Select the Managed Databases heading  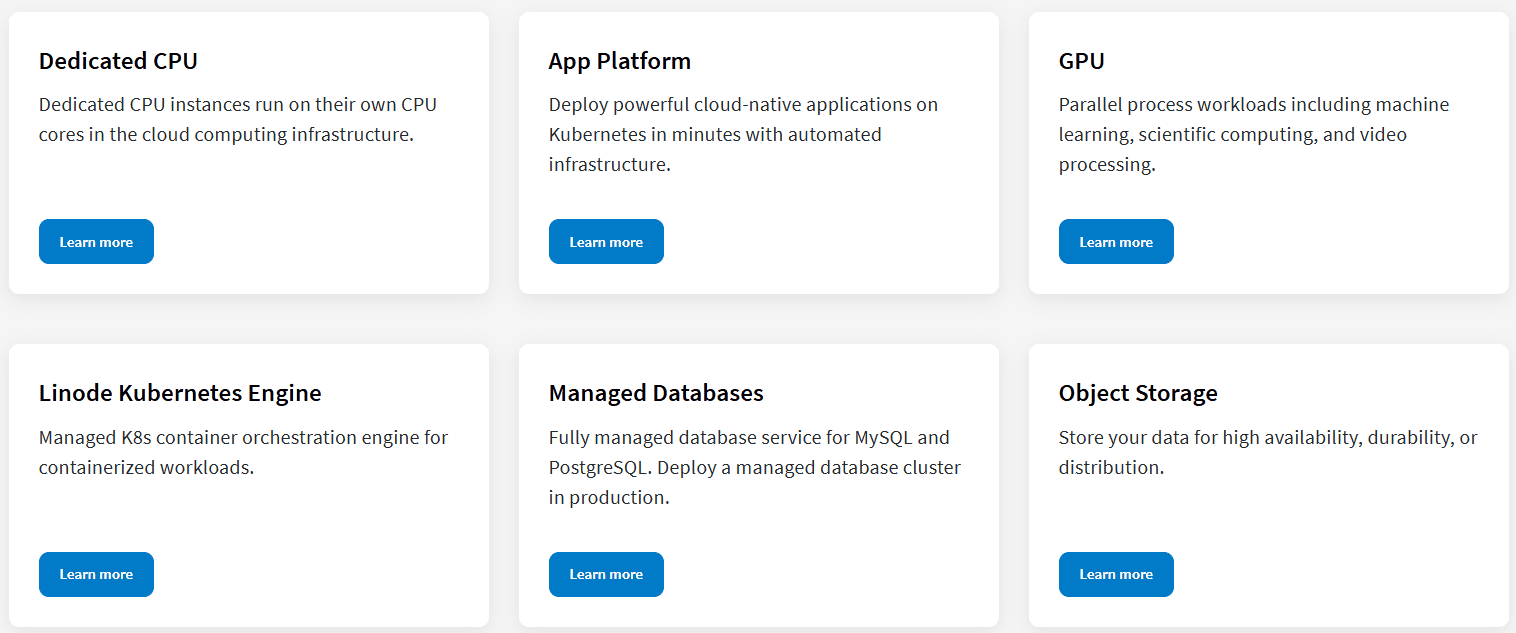656,393
